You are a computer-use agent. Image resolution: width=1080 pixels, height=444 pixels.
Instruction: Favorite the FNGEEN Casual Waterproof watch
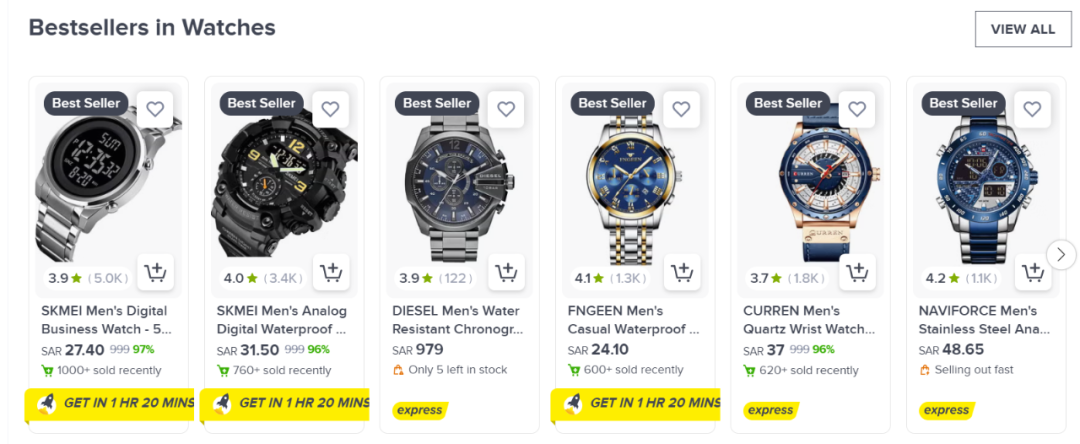[x=682, y=109]
